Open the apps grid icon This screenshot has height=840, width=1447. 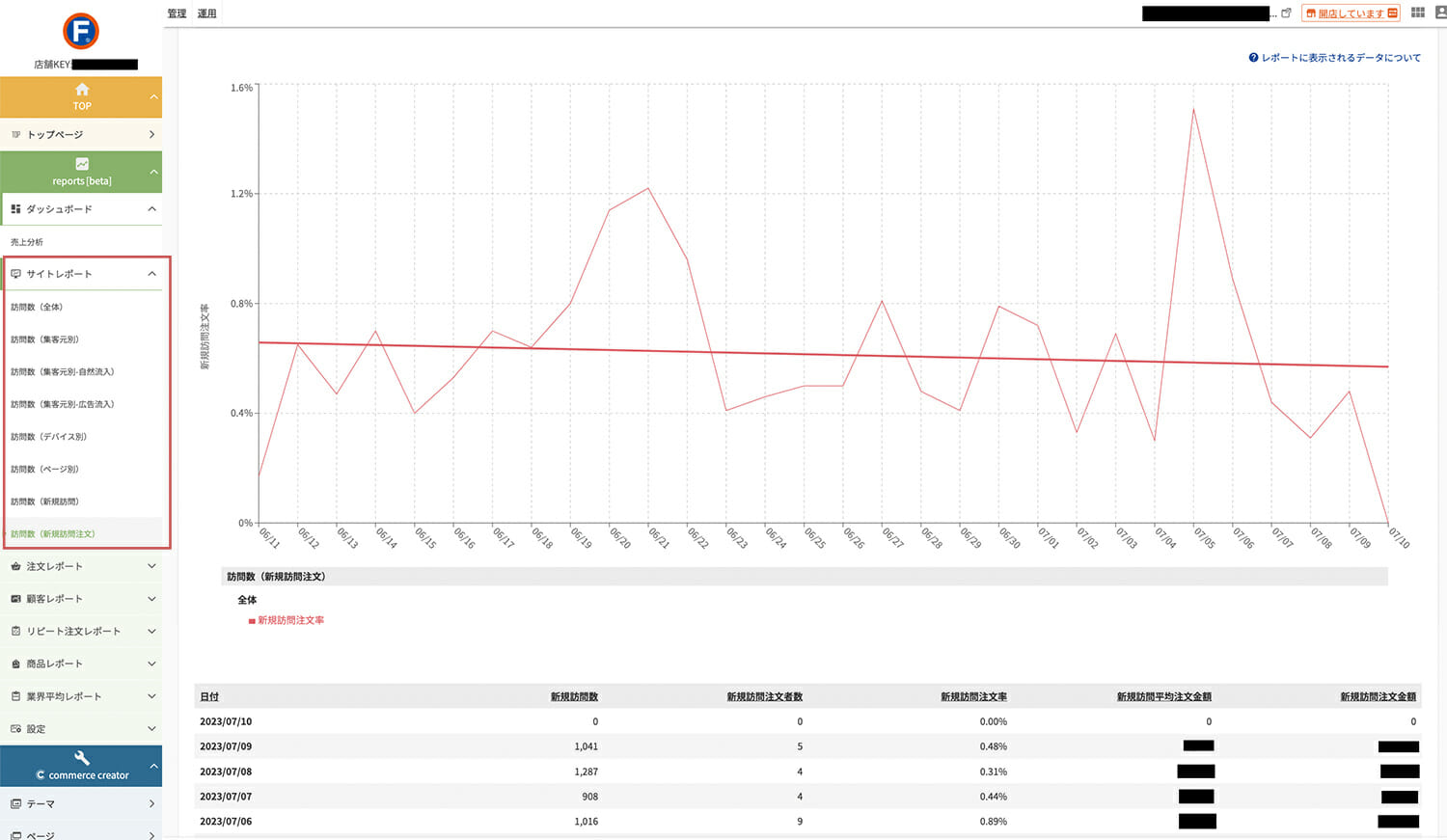click(1417, 13)
